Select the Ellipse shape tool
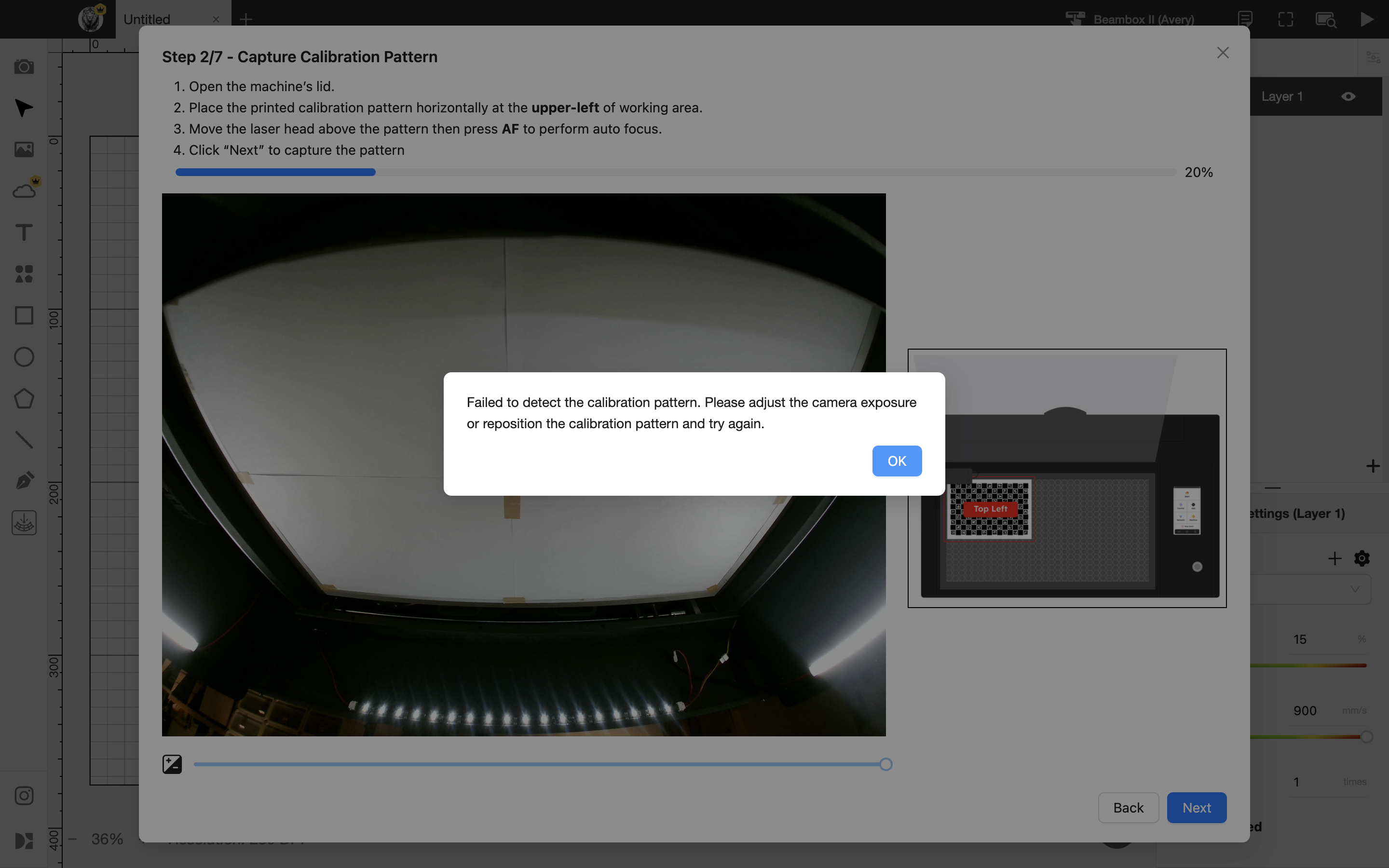The image size is (1389, 868). [x=24, y=356]
